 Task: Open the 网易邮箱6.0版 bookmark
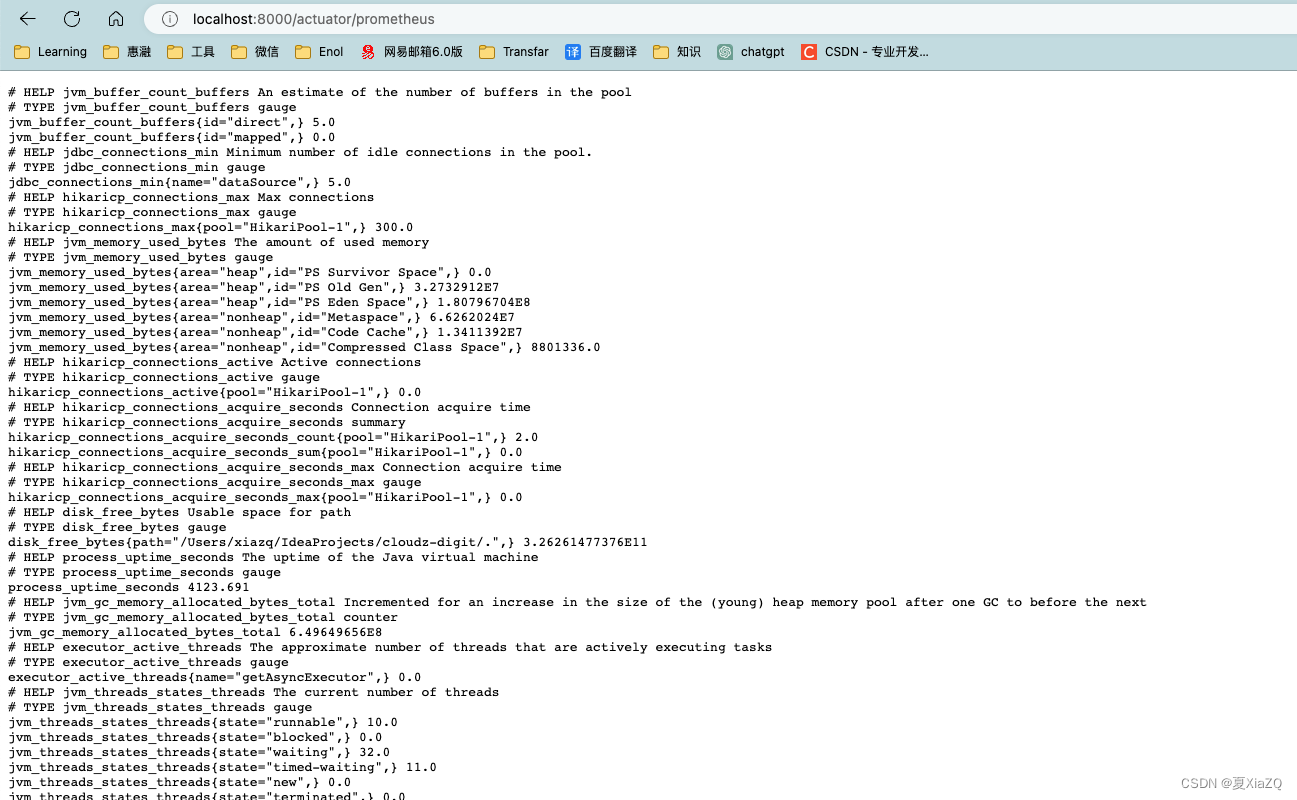411,52
